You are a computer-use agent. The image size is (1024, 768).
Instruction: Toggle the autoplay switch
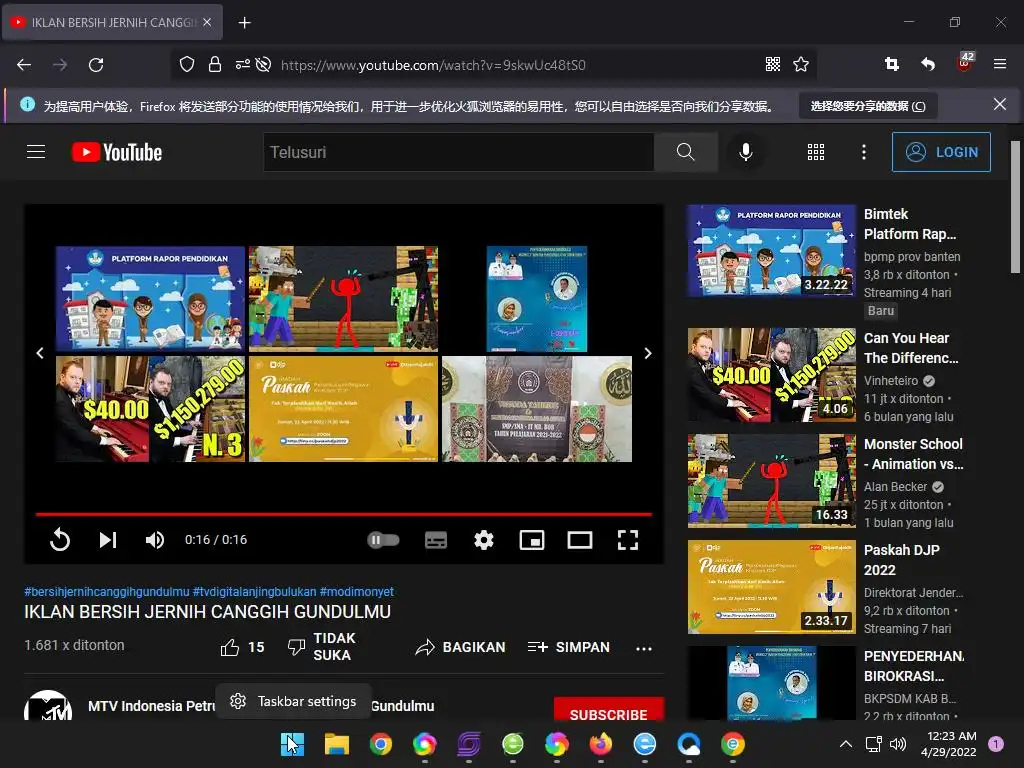pos(383,540)
